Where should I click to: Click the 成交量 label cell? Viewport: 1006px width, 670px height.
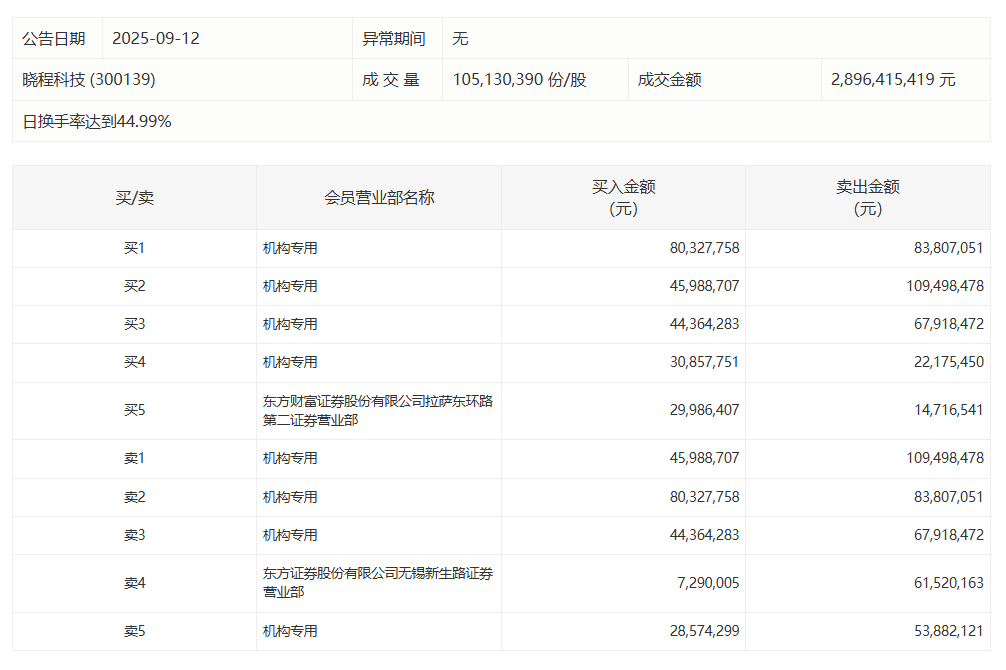pos(396,80)
